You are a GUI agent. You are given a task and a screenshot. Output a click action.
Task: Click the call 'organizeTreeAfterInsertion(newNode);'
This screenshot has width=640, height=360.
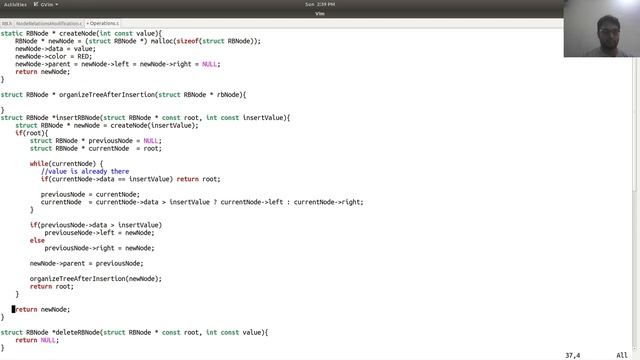pos(96,279)
